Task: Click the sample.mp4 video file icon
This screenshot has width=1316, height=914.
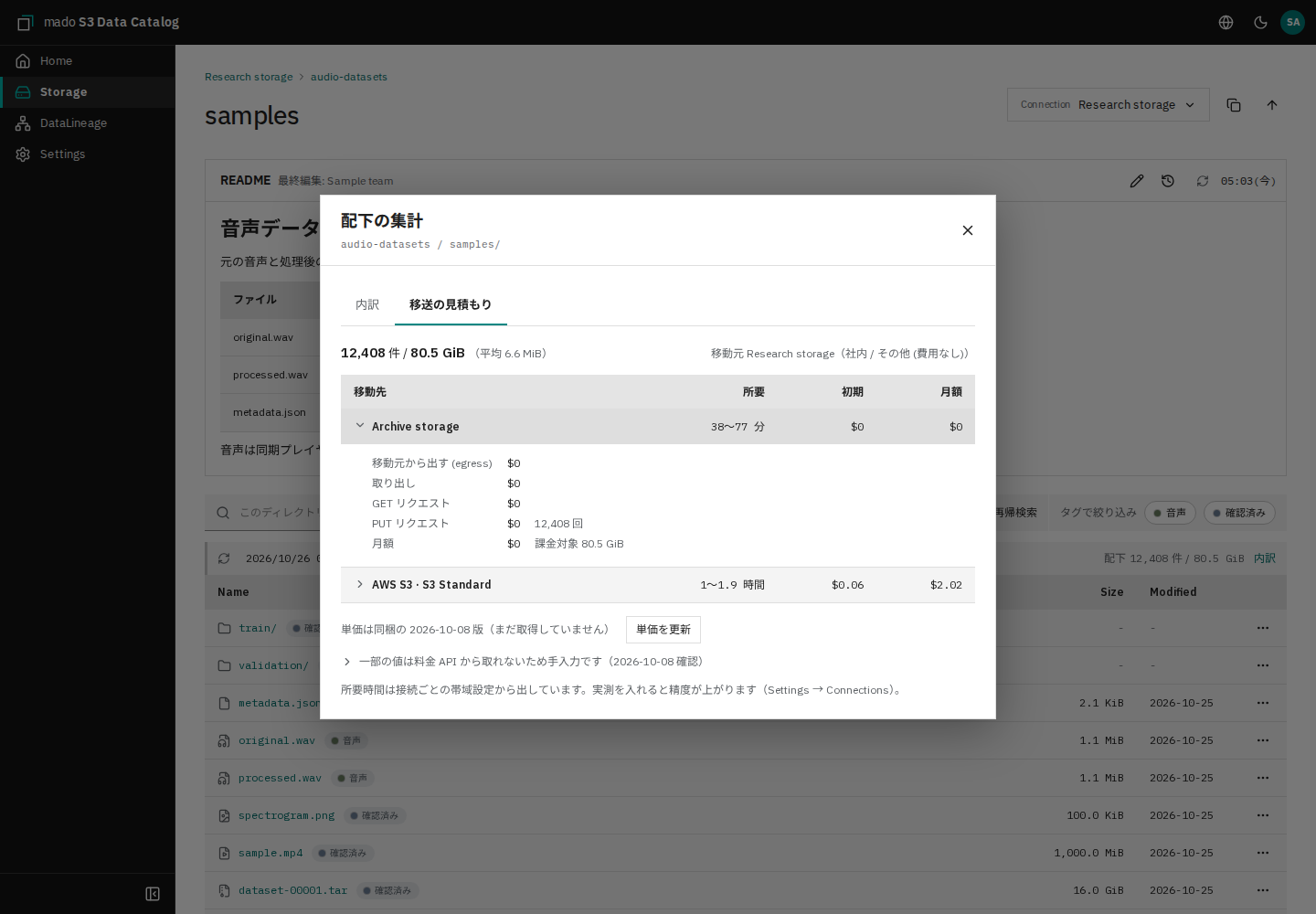Action: [224, 854]
